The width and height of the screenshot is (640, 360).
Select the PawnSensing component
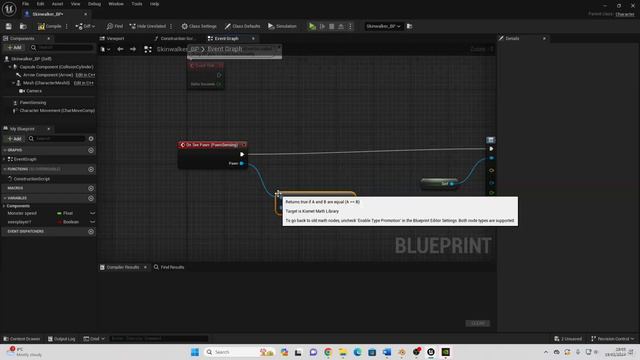[x=33, y=102]
